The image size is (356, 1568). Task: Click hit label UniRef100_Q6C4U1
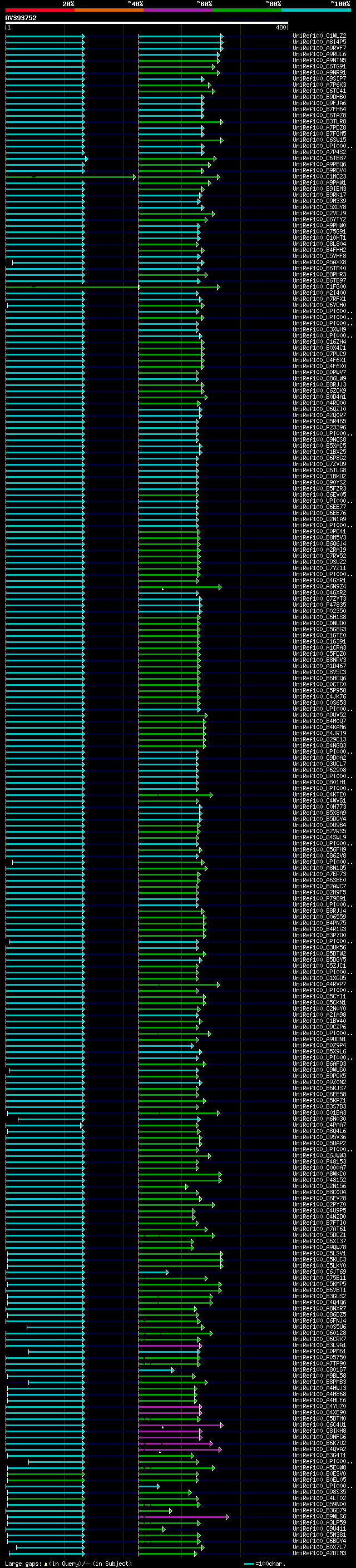pyautogui.click(x=319, y=1424)
